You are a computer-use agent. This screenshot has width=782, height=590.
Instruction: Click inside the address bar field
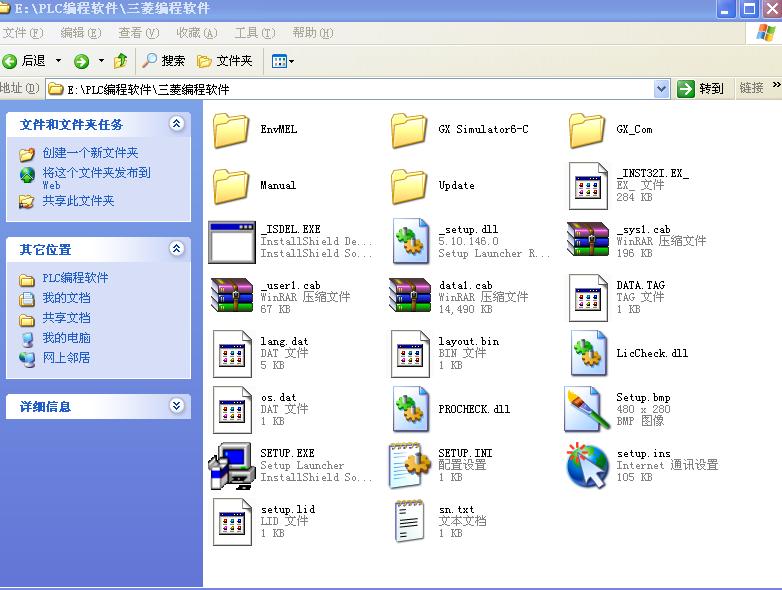350,89
